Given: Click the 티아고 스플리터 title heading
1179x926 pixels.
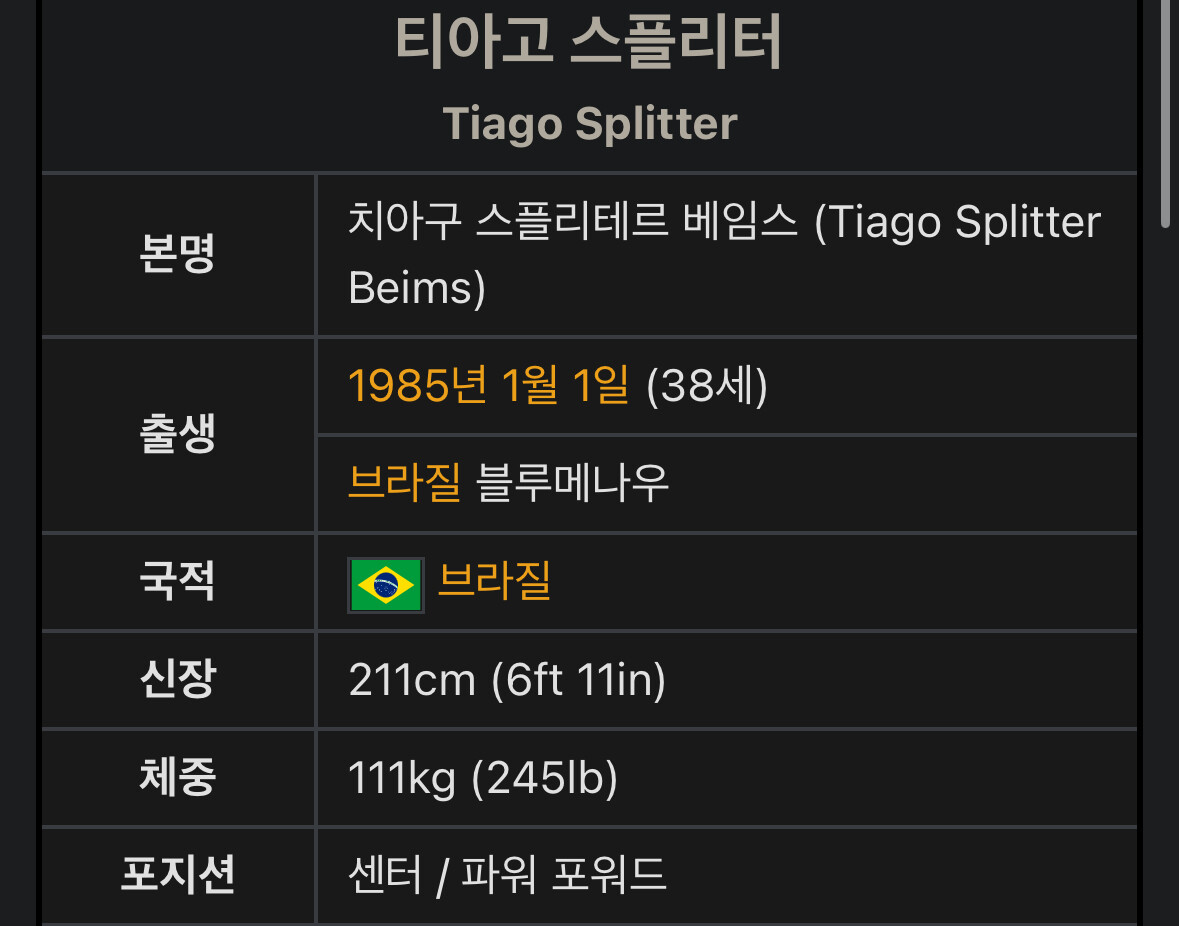Looking at the screenshot, I should coord(589,43).
